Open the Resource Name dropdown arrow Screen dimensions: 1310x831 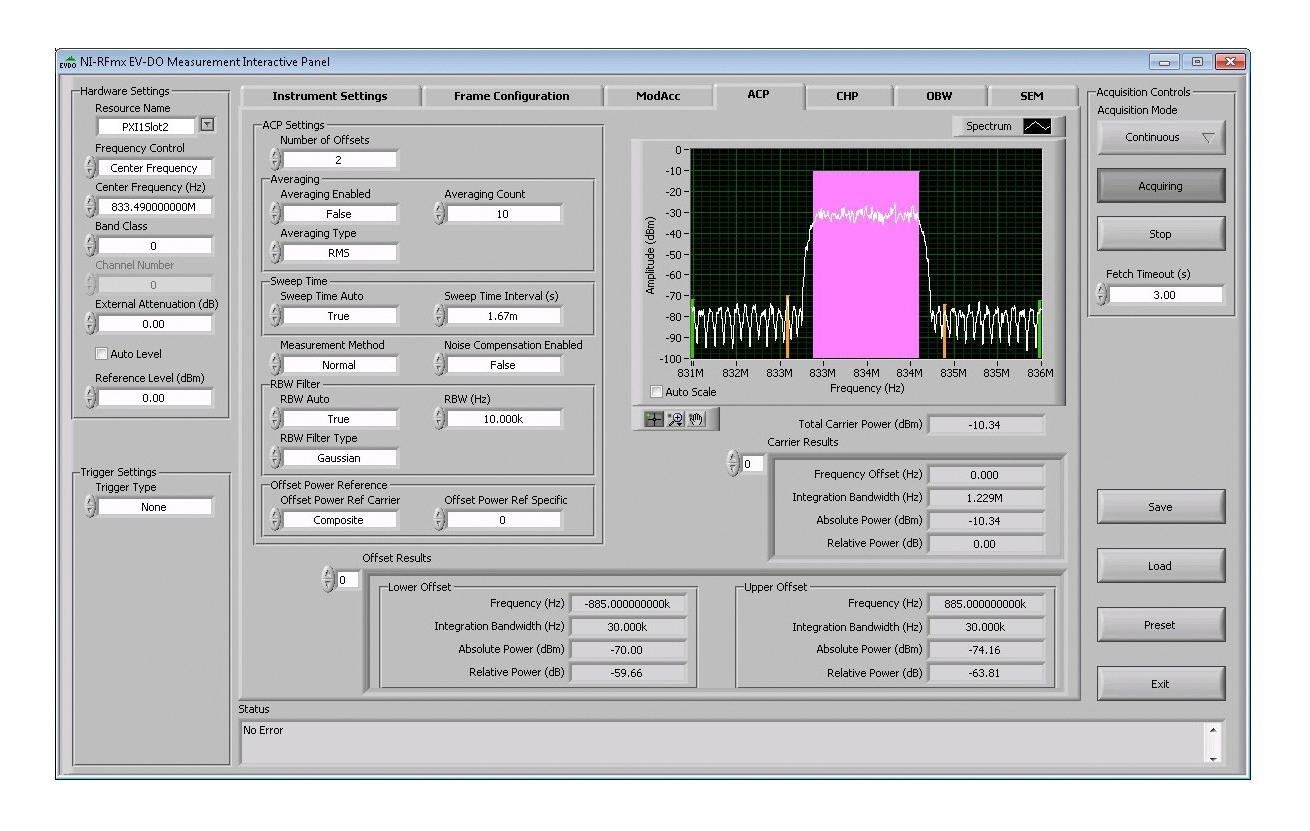pos(207,126)
